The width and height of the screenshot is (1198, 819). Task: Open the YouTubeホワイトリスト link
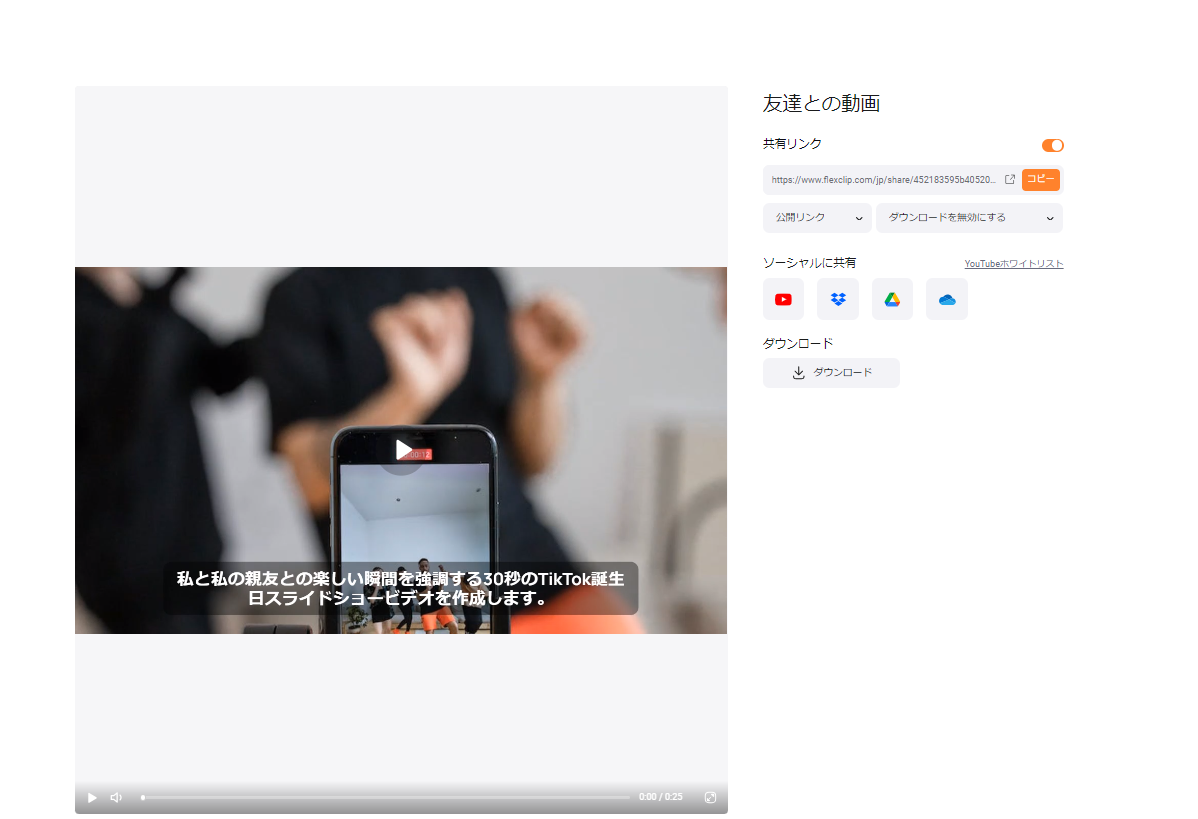pos(1013,264)
